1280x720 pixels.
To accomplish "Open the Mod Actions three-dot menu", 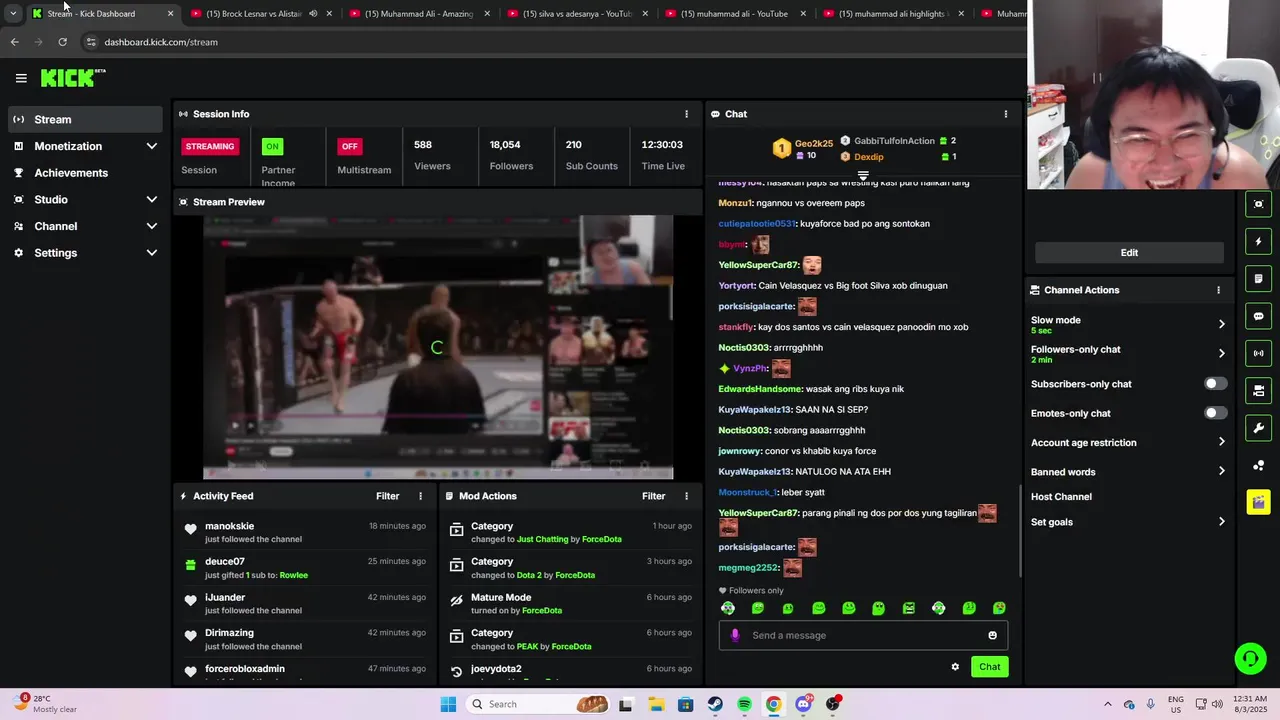I will coord(686,496).
